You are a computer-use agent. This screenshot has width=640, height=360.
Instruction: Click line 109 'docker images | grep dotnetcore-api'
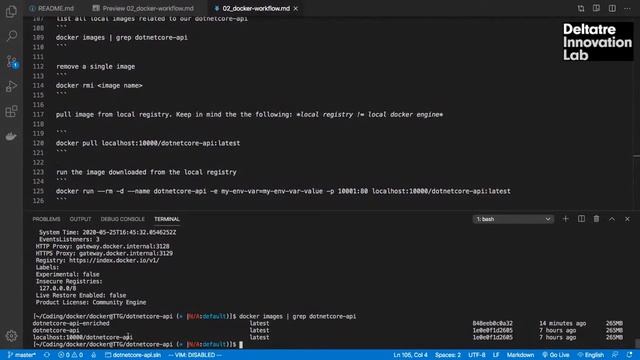click(122, 38)
